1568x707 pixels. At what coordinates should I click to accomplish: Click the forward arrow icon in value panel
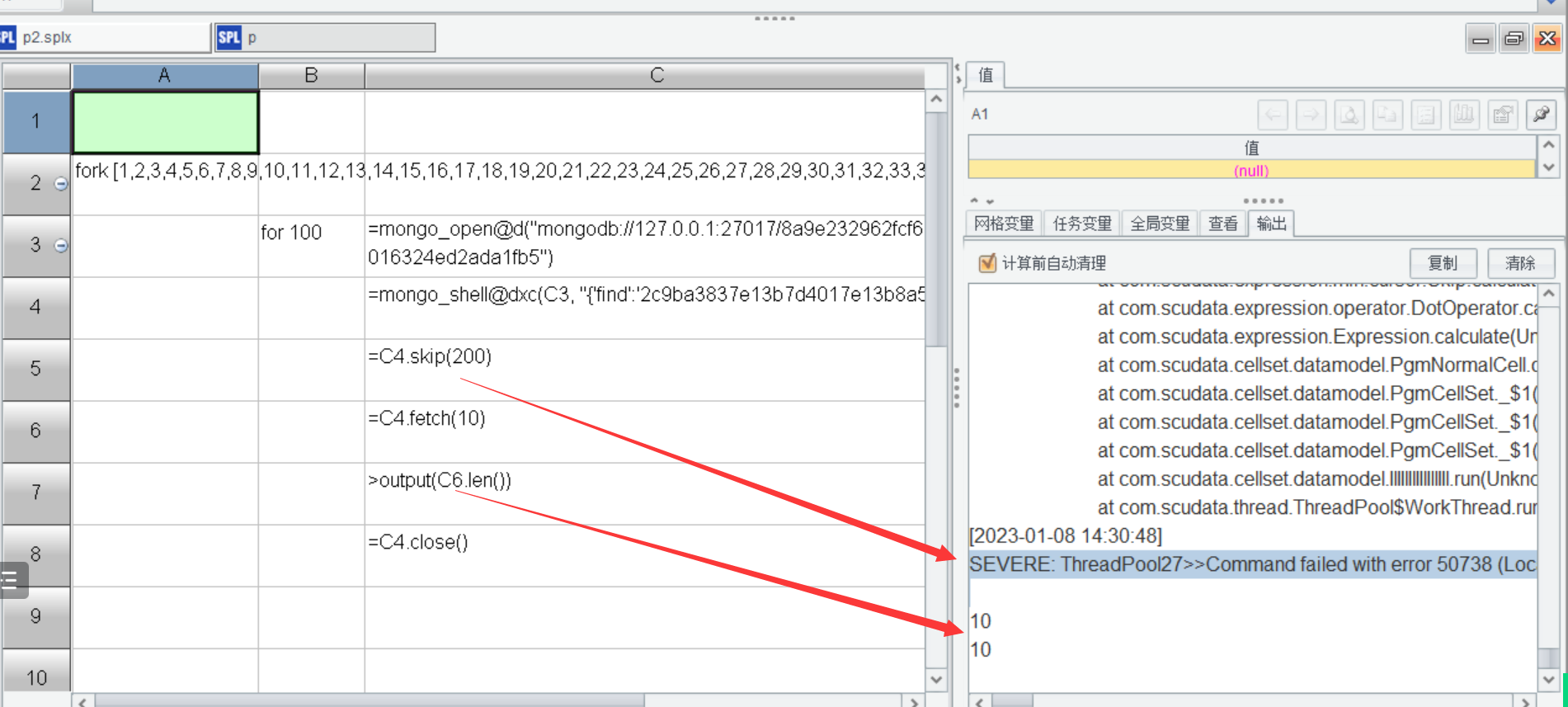pos(1311,115)
